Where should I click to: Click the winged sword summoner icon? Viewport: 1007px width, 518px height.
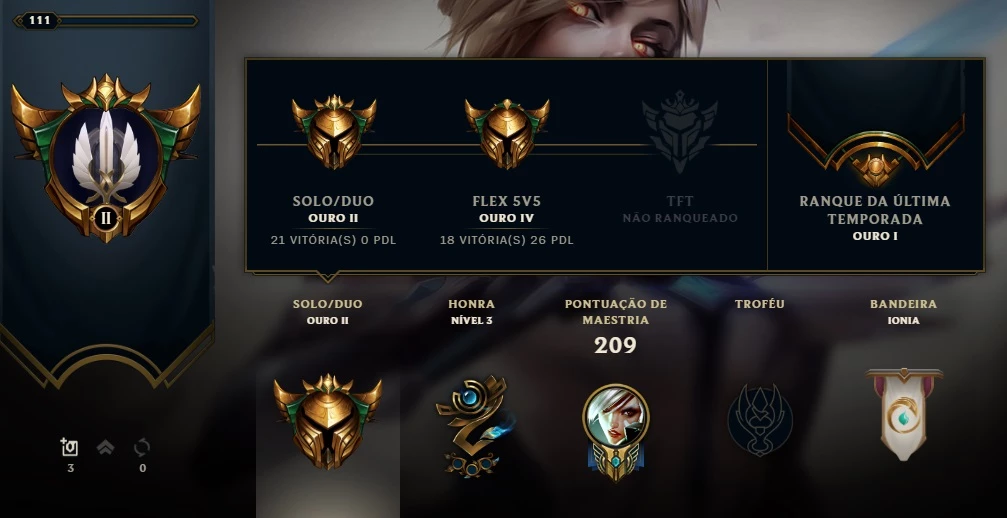click(x=105, y=157)
